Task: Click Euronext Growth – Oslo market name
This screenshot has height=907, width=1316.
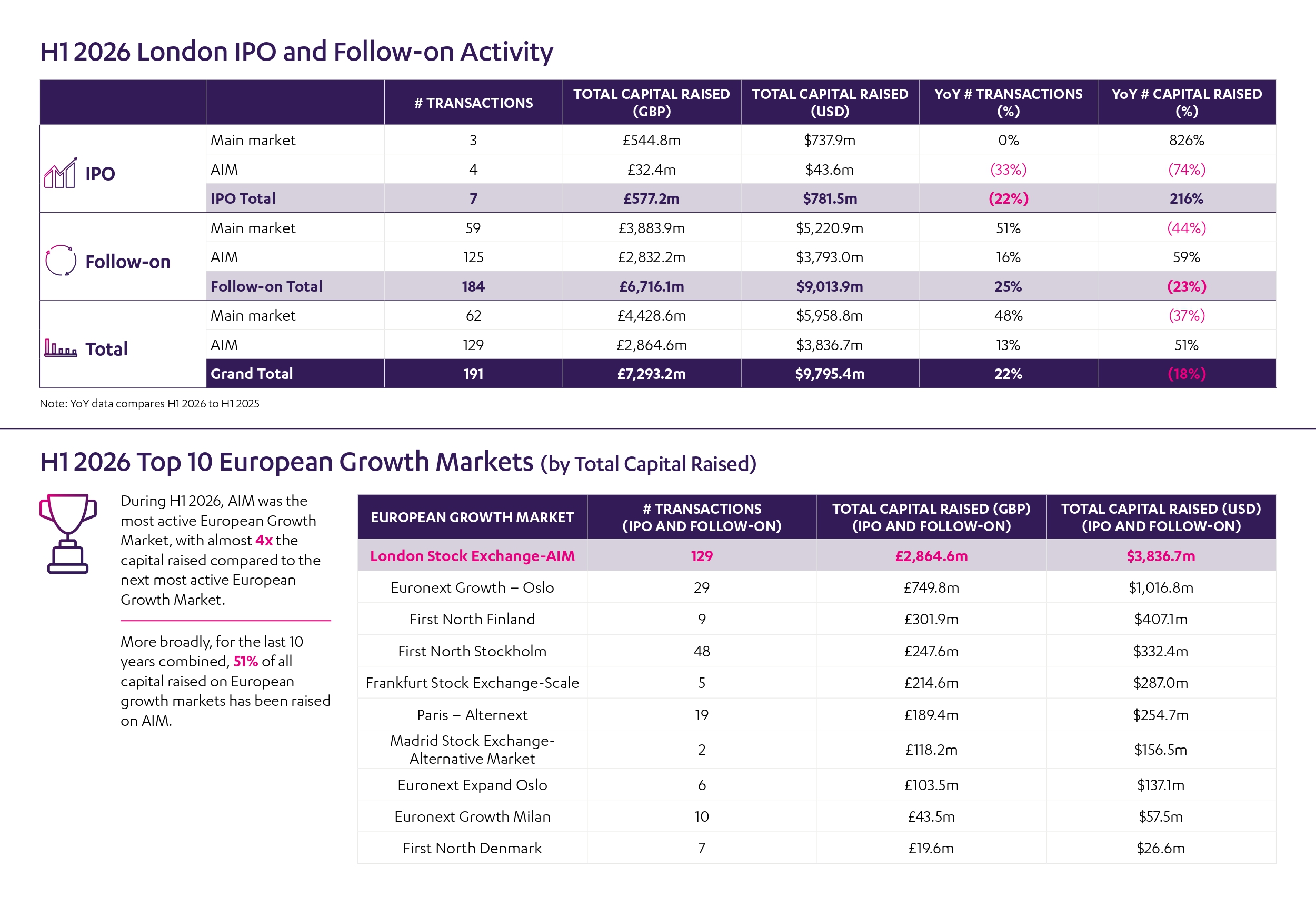Action: tap(472, 587)
